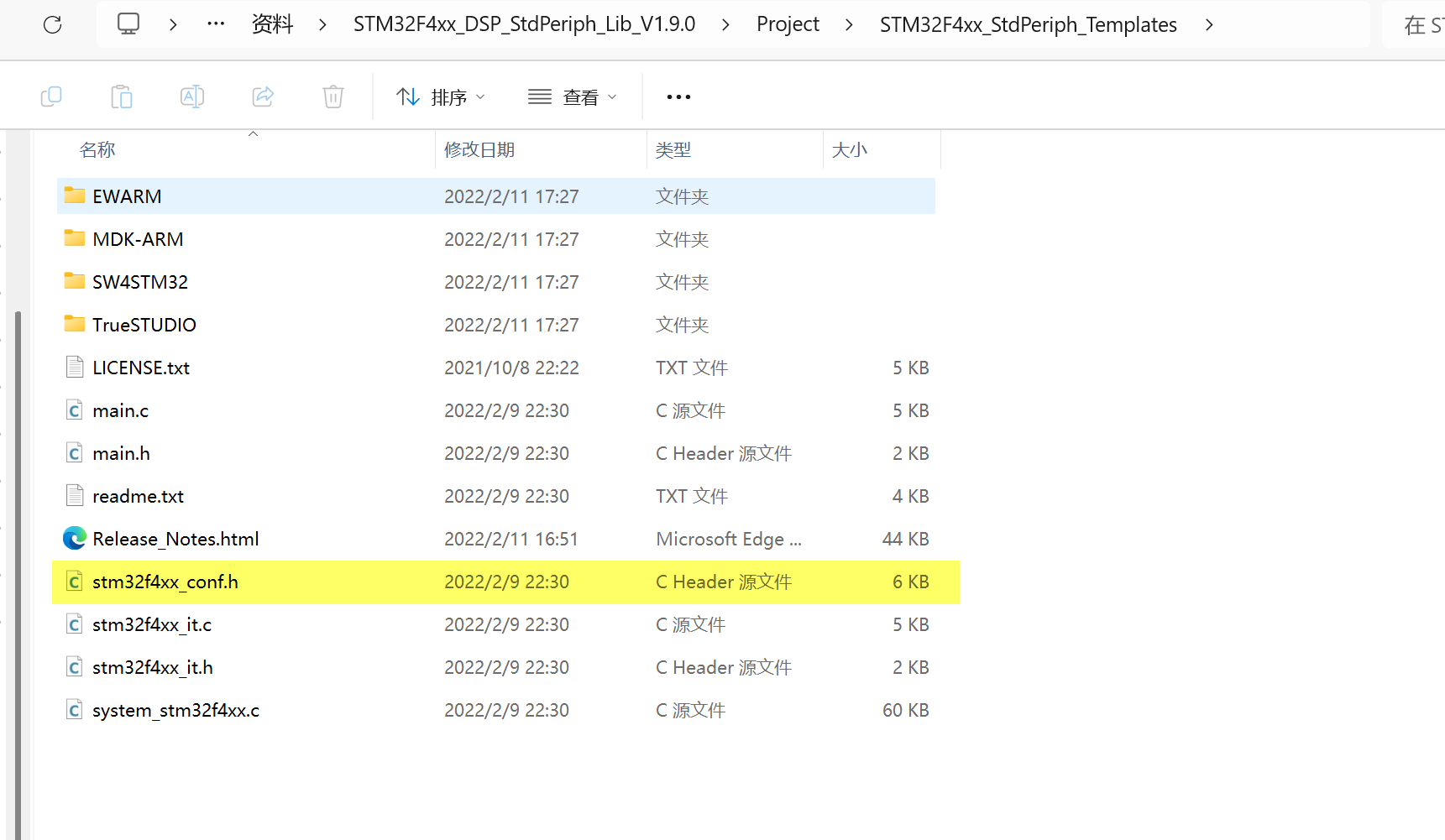Click the 2021/10/8 22:22 date of LICENSE.txt
1445x840 pixels.
click(x=511, y=367)
